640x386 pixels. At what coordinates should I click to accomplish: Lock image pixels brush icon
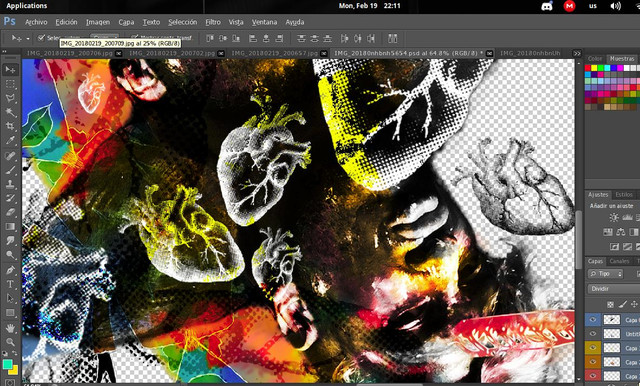click(622, 304)
